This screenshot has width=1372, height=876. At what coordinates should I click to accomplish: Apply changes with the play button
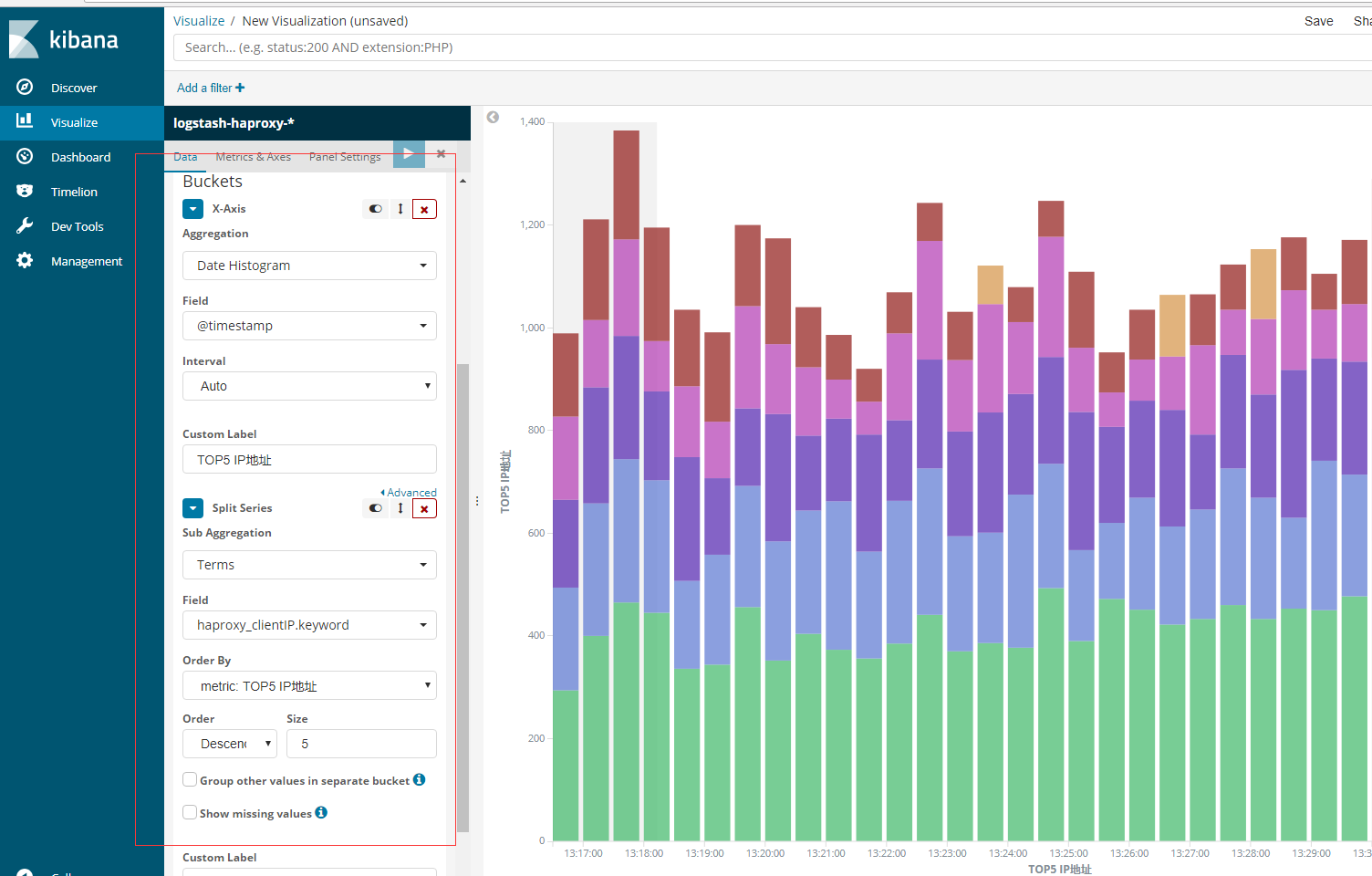pyautogui.click(x=409, y=154)
